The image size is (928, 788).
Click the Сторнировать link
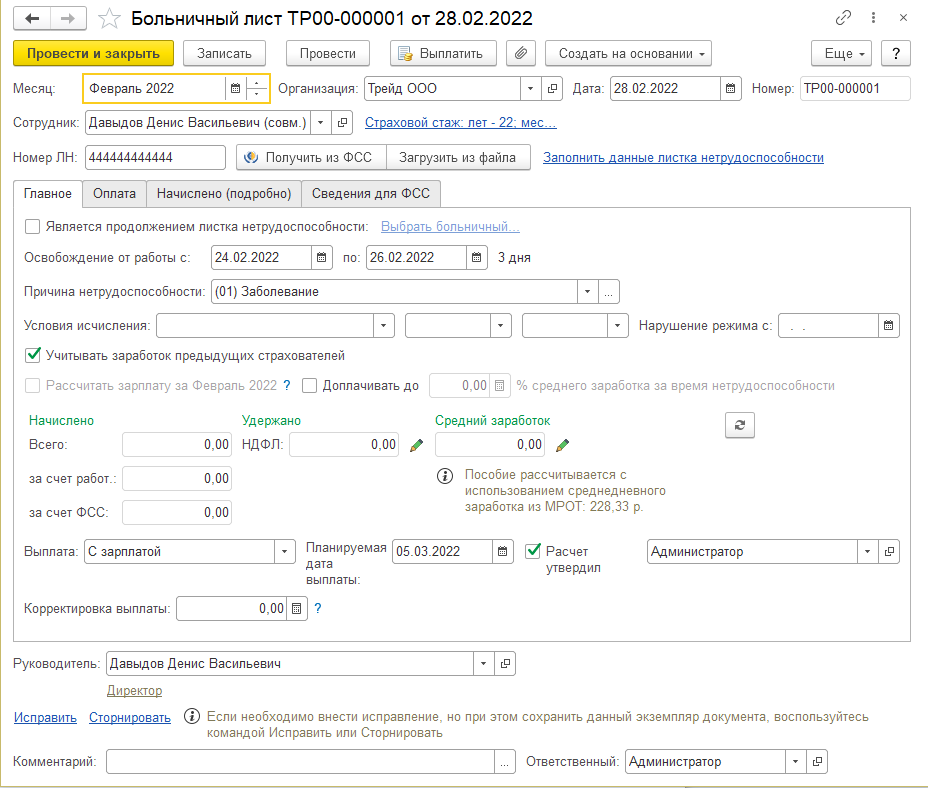point(130,717)
